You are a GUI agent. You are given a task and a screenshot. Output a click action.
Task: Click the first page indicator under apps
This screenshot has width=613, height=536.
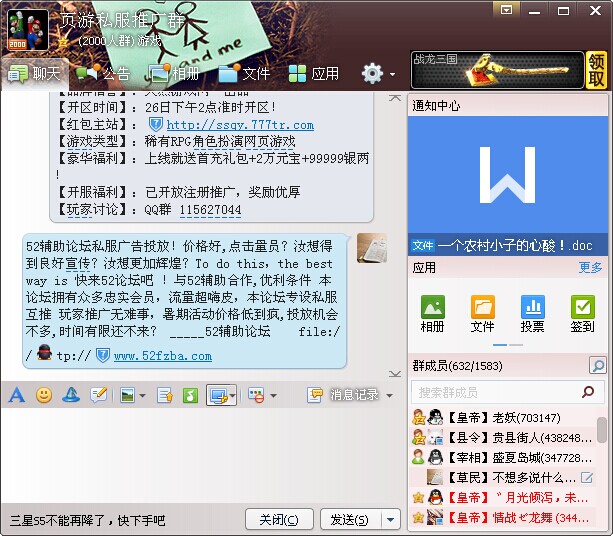pos(500,345)
